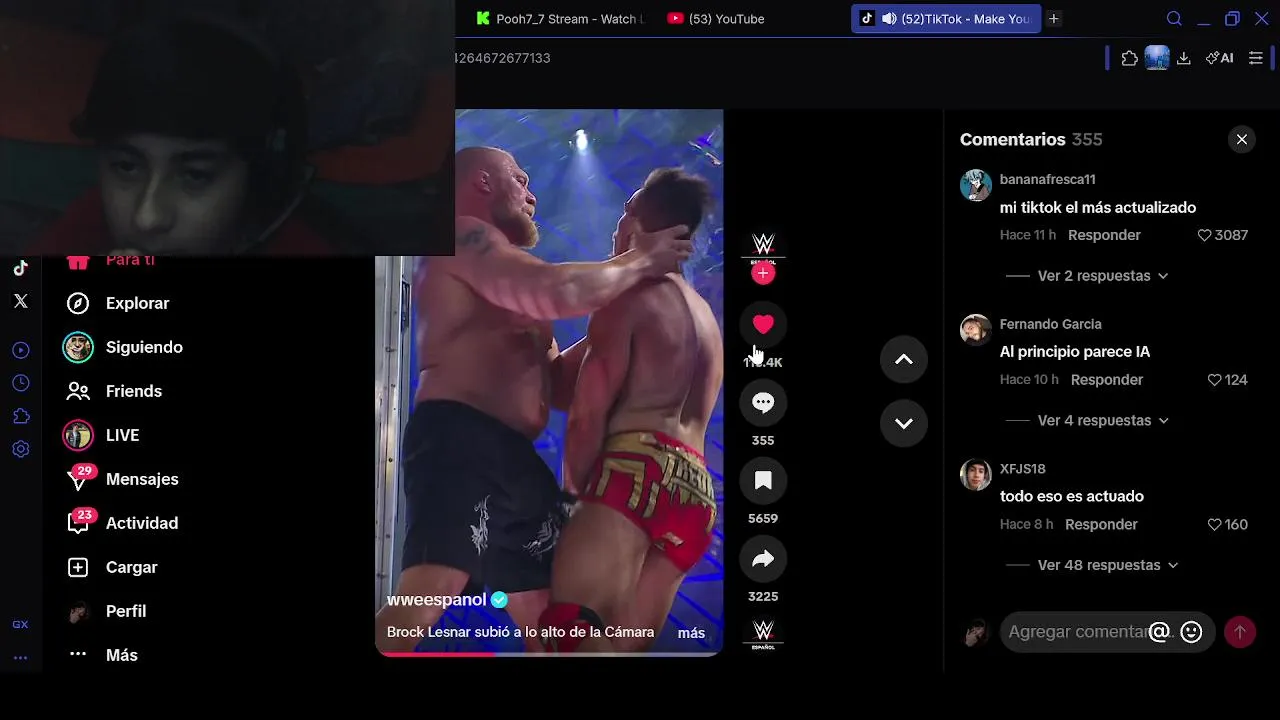The width and height of the screenshot is (1280, 720).
Task: Open the sidebar player icon
Action: pos(20,350)
